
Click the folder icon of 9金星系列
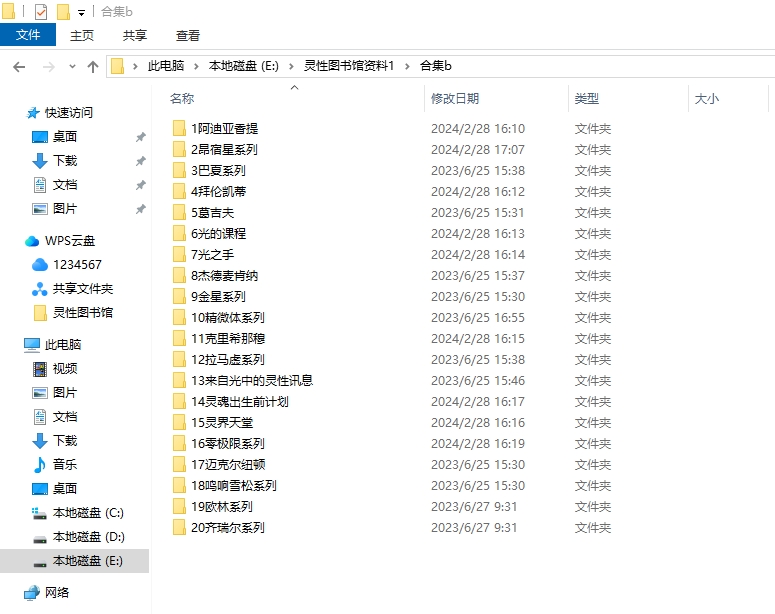point(179,297)
